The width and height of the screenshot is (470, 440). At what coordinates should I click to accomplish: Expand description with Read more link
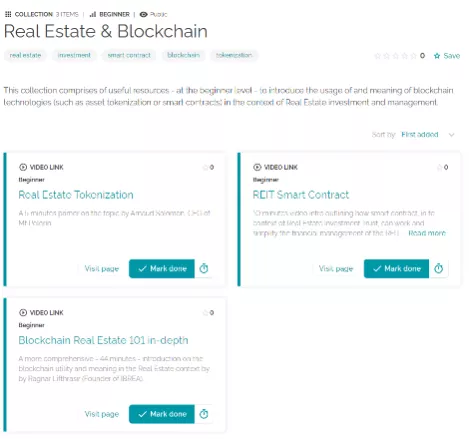(427, 233)
